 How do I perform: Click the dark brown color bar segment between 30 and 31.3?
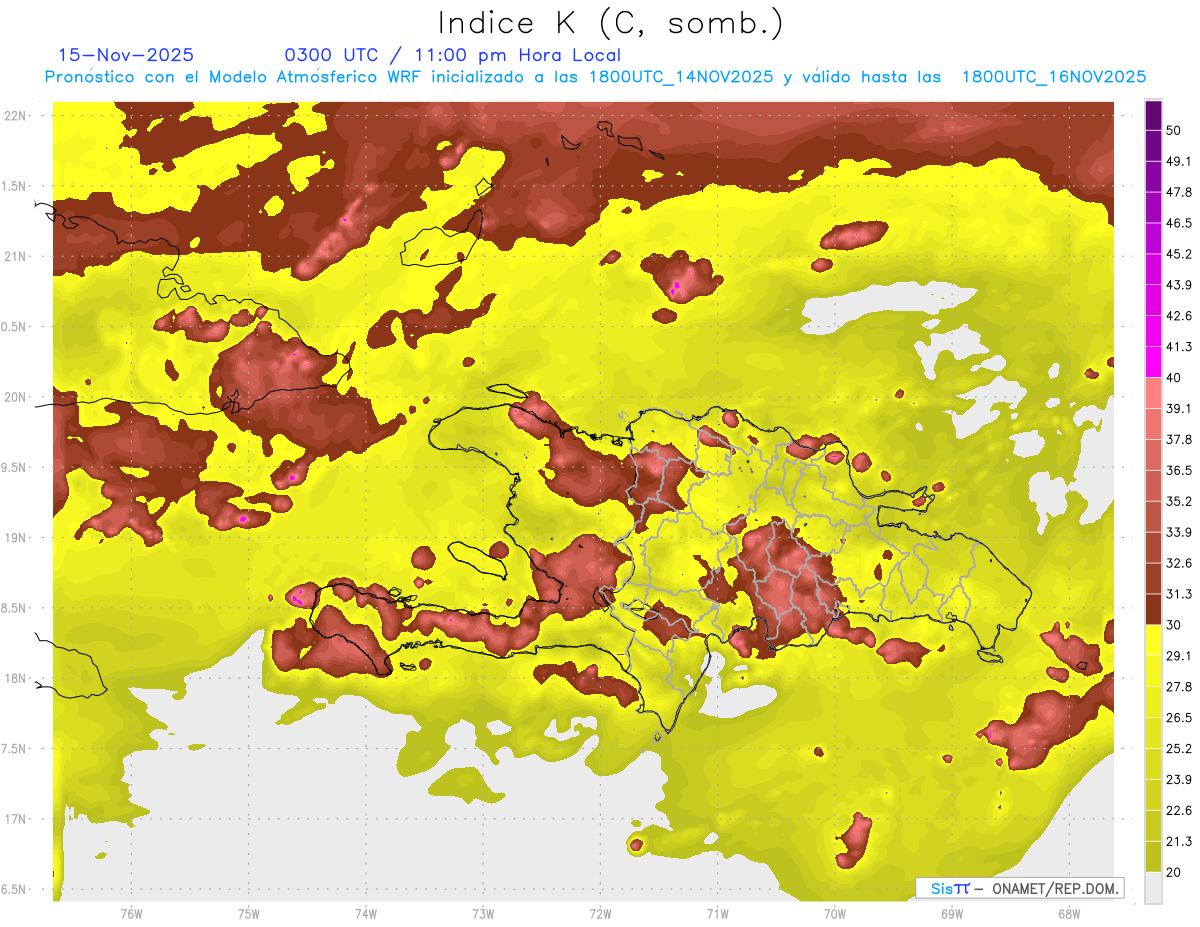(1153, 609)
